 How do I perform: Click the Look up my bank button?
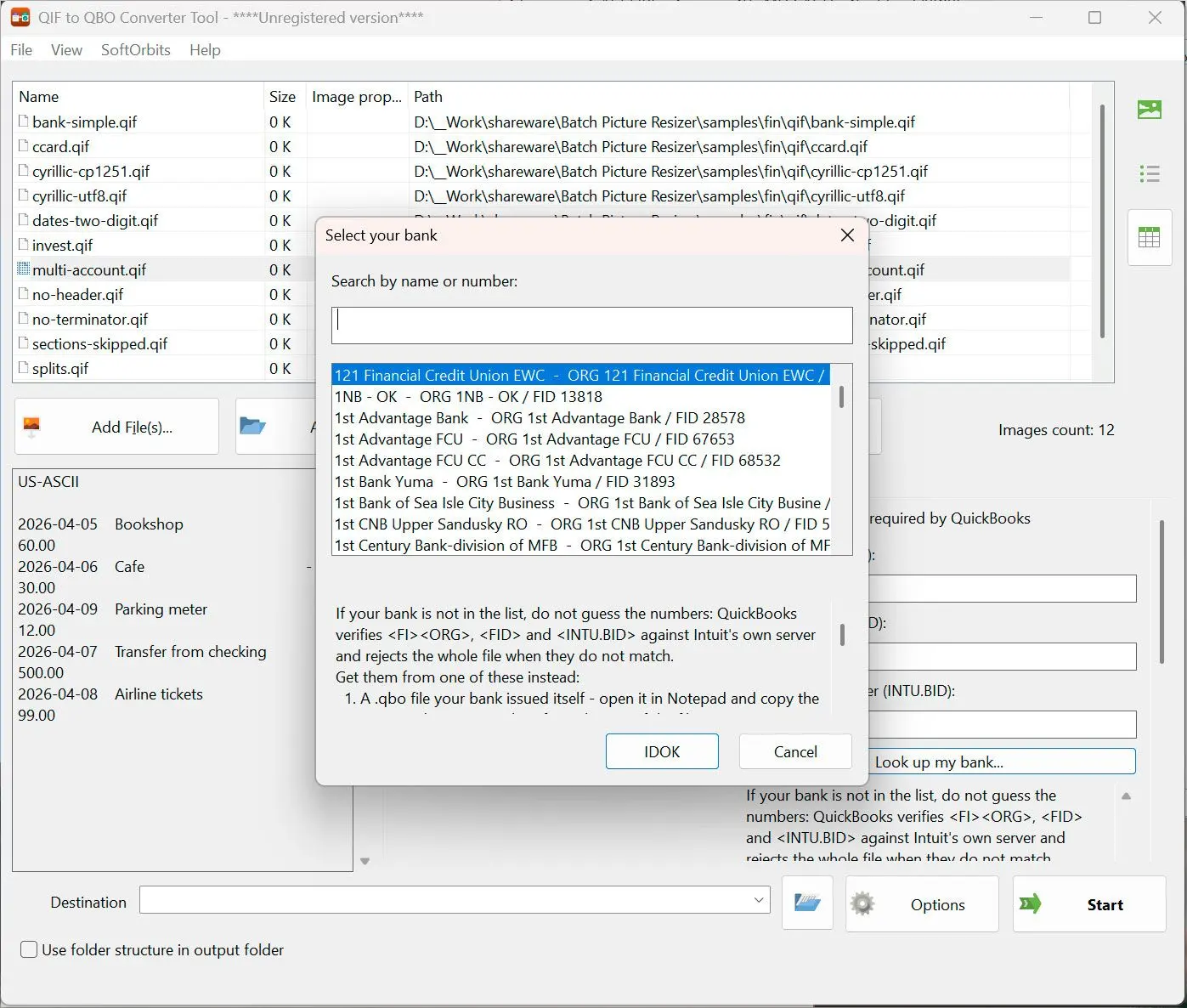coord(1001,762)
